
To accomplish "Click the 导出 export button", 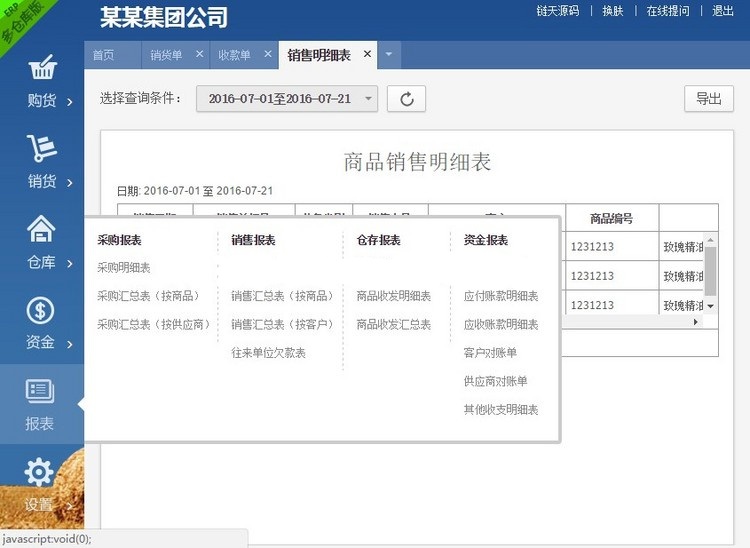I will [709, 99].
